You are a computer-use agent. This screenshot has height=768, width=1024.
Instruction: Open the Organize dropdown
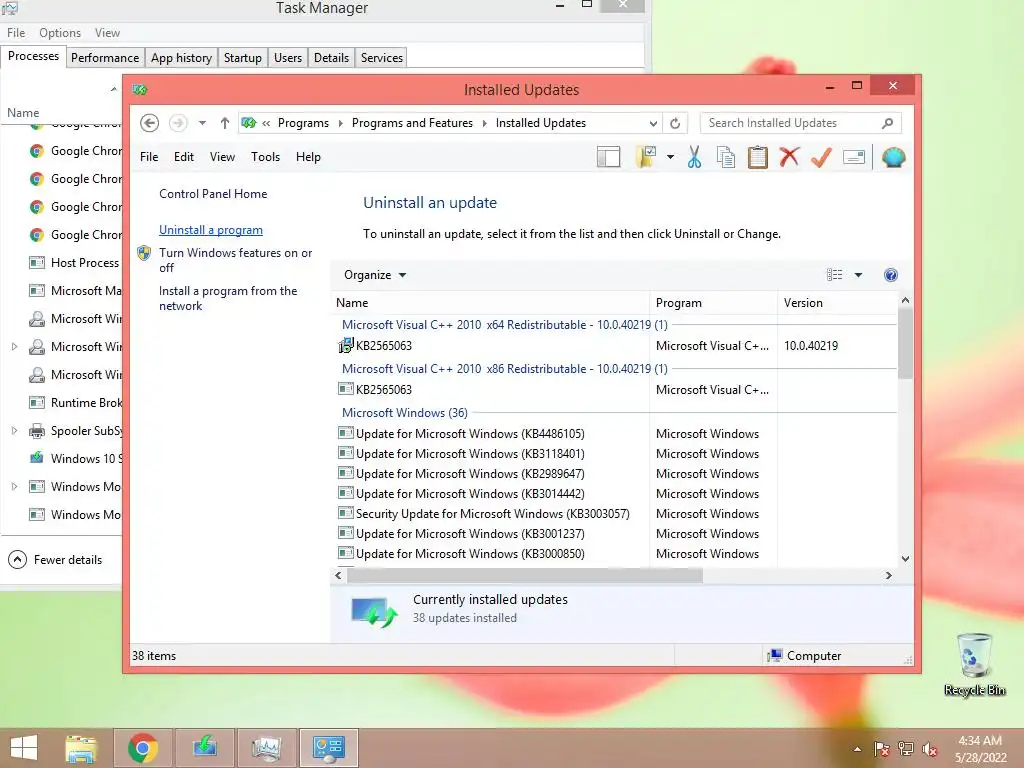pos(375,275)
